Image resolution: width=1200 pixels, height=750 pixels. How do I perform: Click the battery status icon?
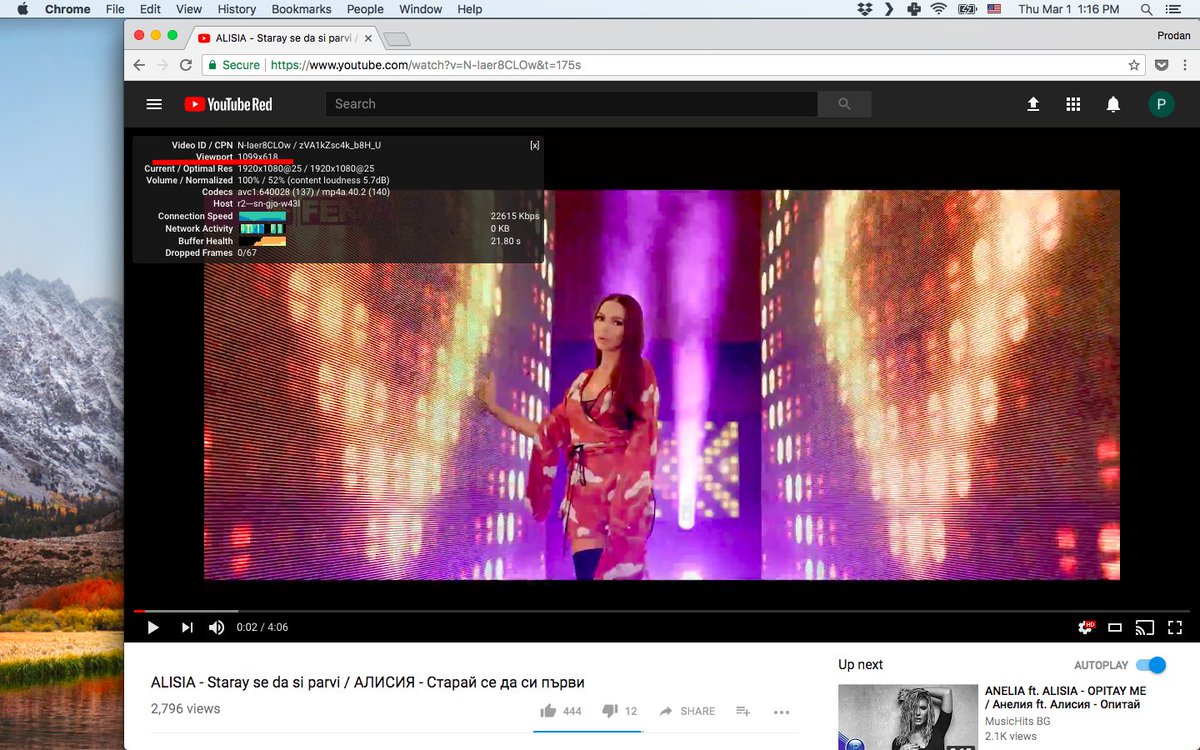[x=967, y=9]
